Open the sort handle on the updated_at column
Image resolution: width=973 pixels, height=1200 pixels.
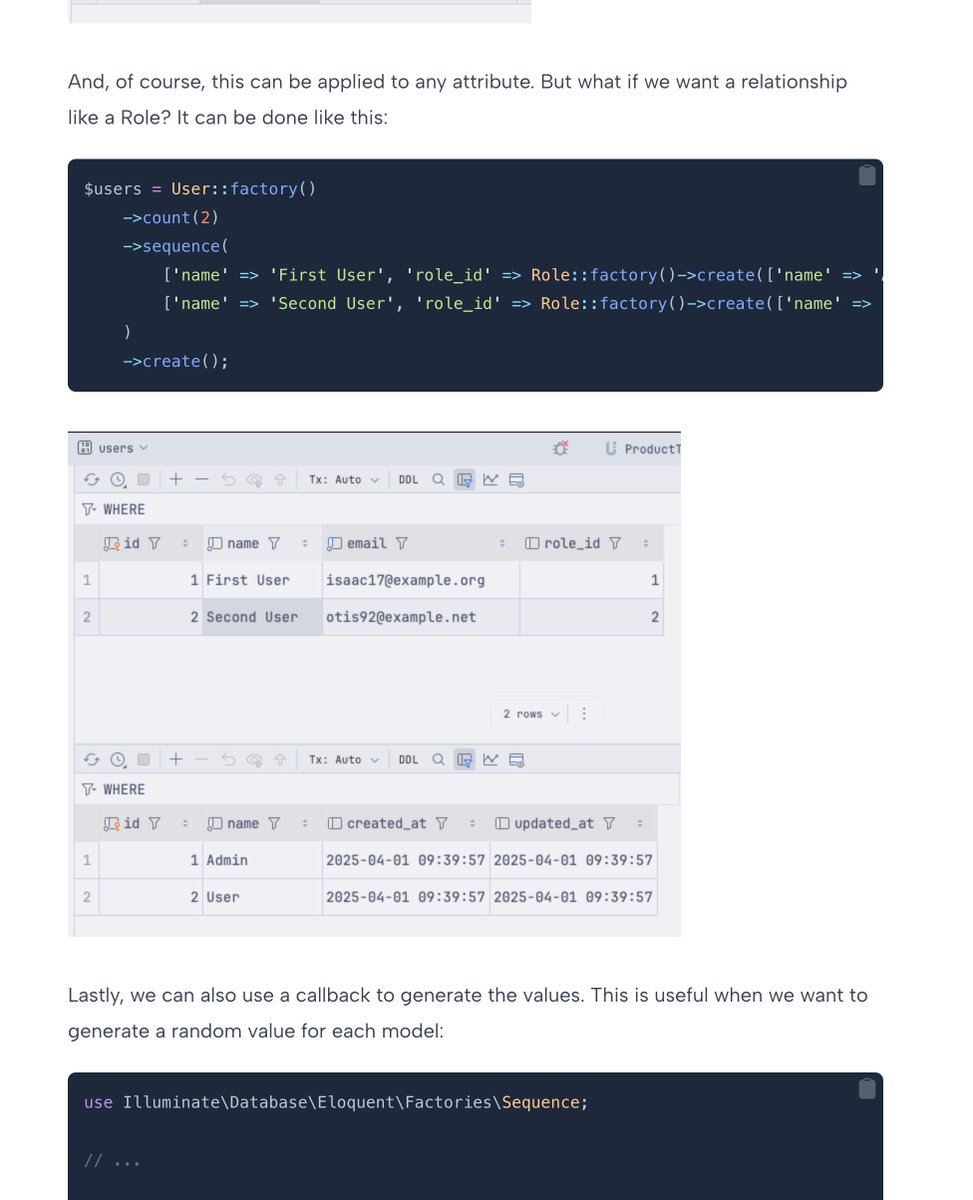click(640, 823)
